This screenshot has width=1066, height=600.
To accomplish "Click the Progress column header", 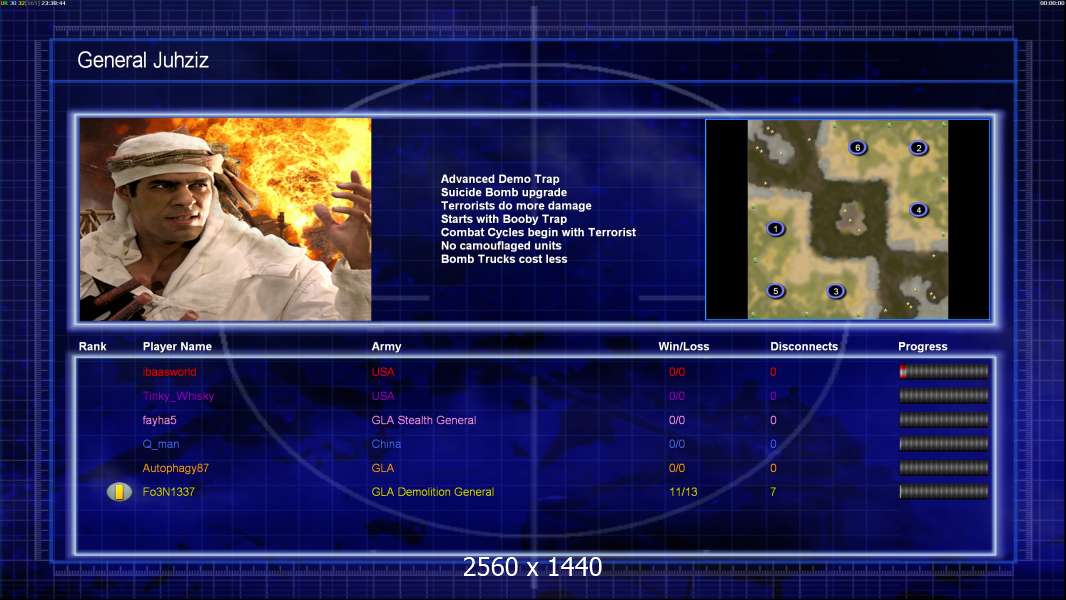I will [923, 347].
